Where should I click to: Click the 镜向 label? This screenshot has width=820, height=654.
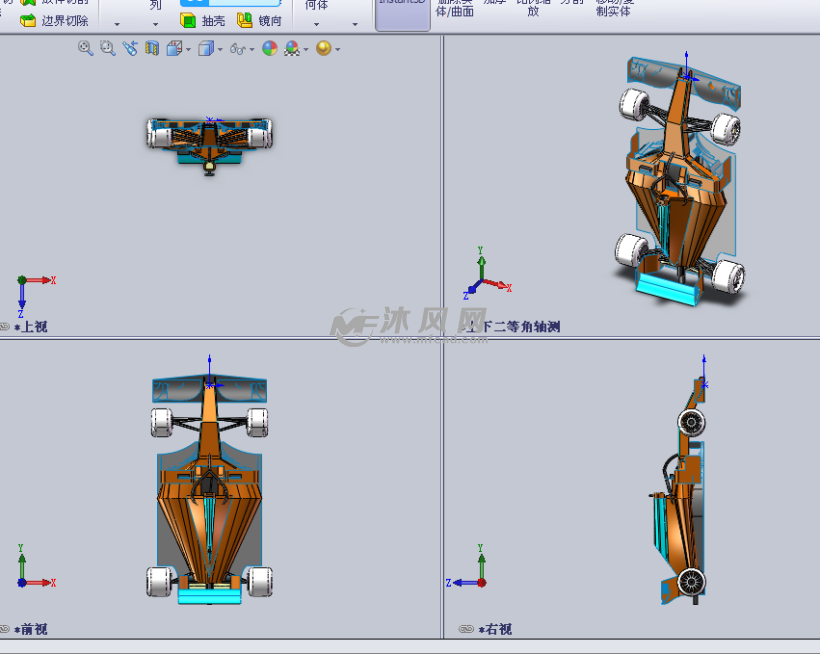(270, 21)
